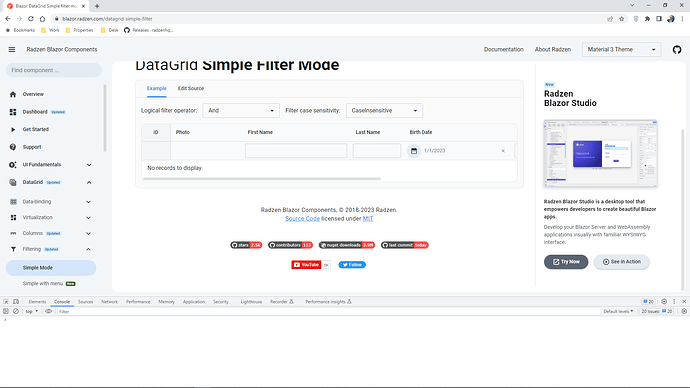The image size is (690, 388).
Task: Select the Example tab
Action: (x=157, y=88)
